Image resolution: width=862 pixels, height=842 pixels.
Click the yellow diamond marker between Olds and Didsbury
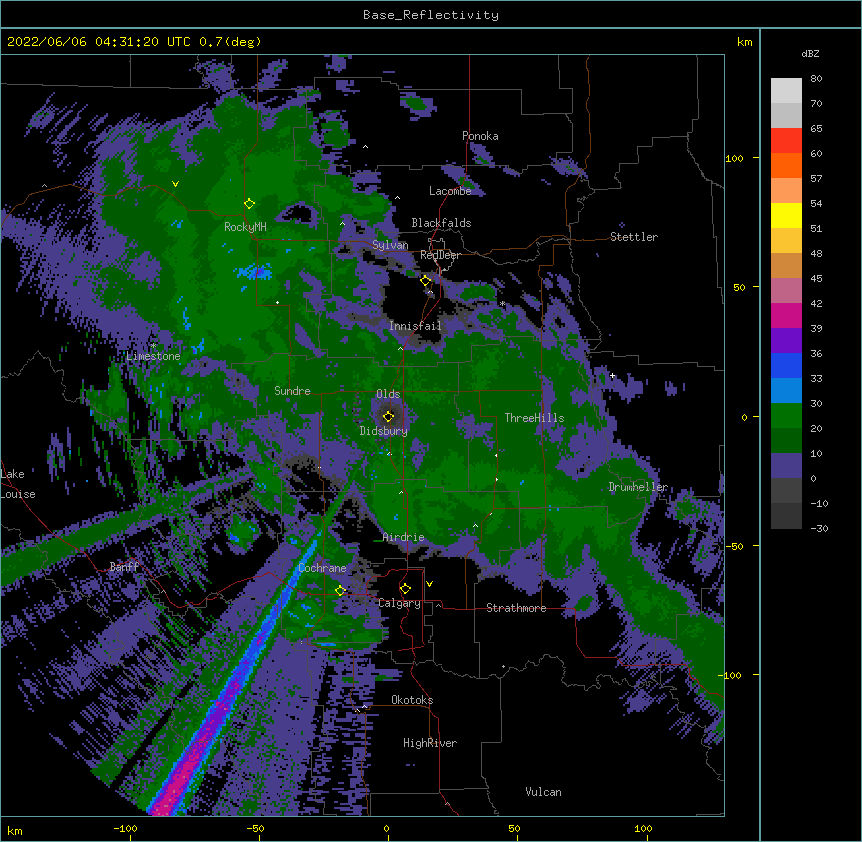[x=389, y=416]
